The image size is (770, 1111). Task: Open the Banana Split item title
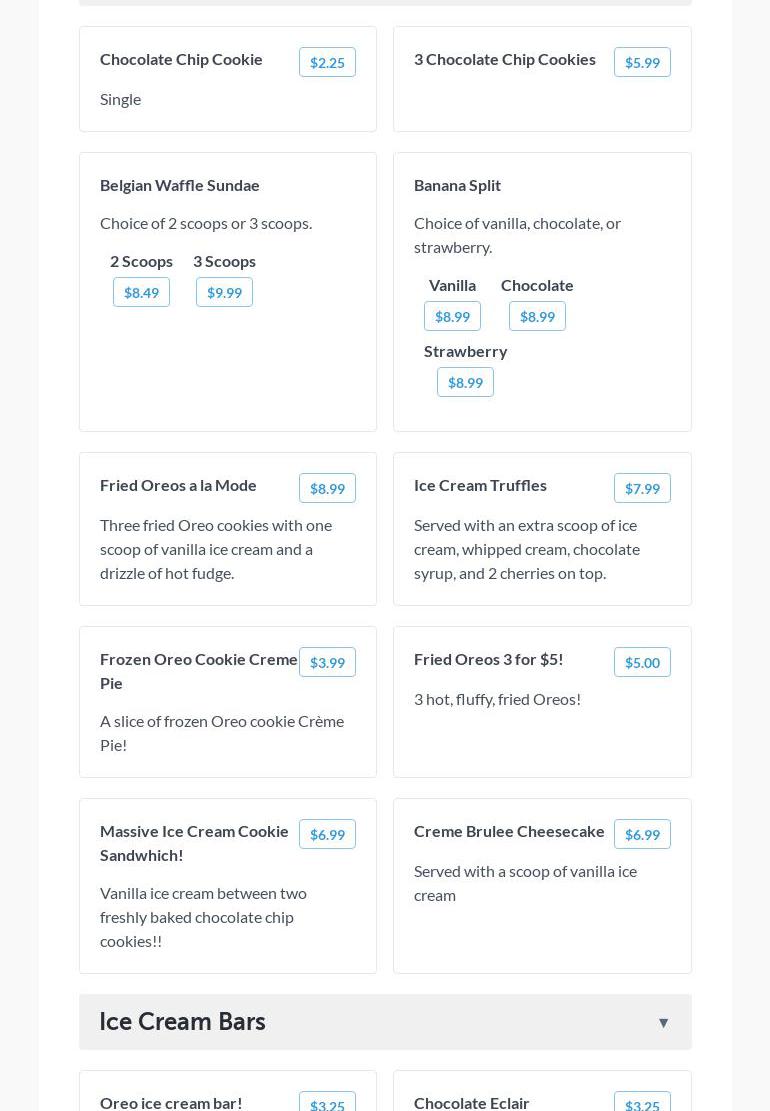tap(457, 185)
